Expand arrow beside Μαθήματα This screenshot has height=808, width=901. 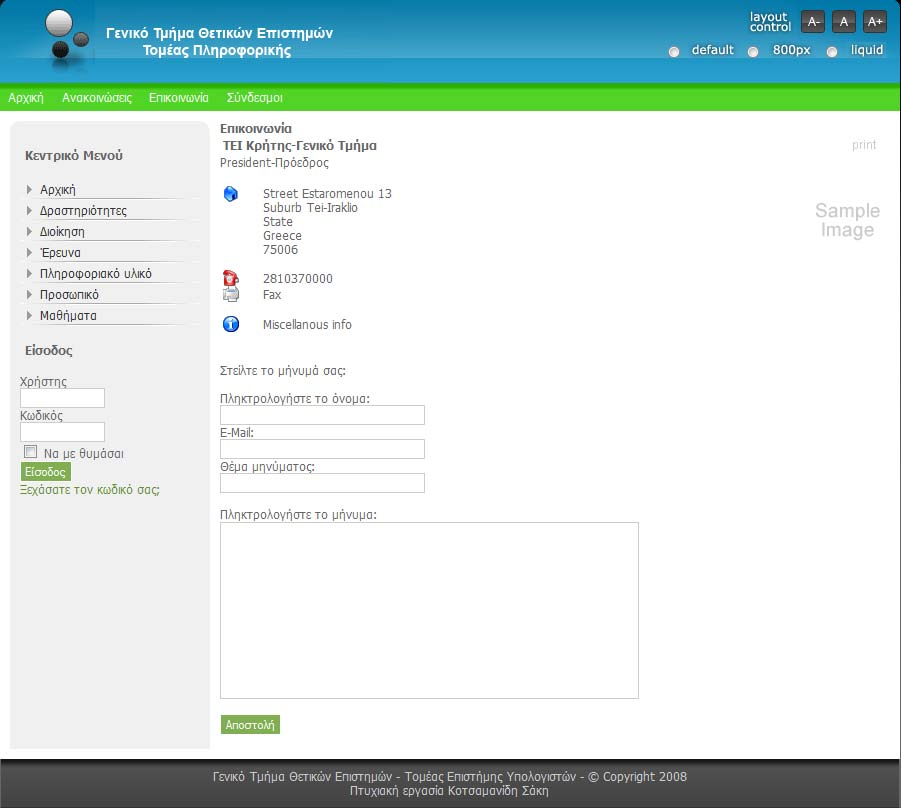click(29, 315)
